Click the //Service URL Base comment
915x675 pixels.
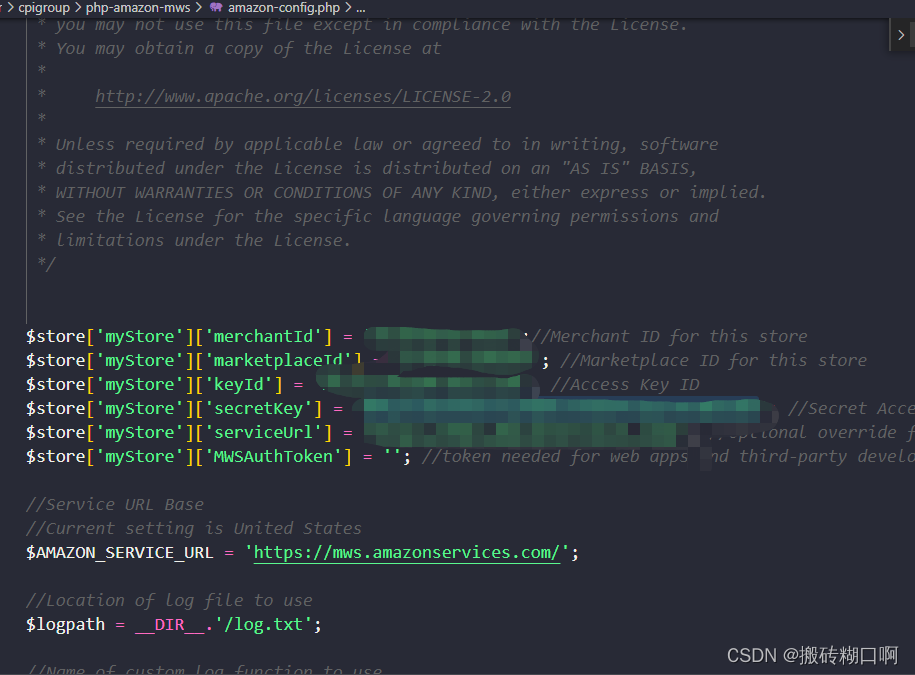[114, 505]
